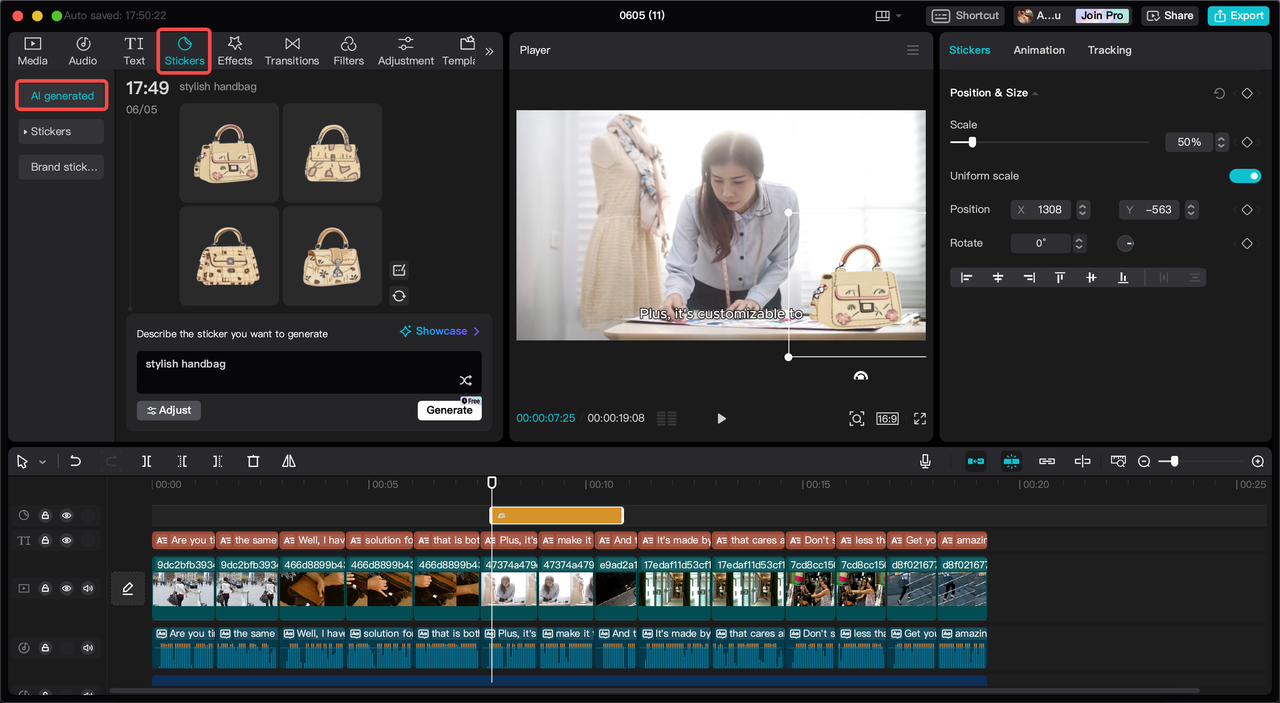The image size is (1280, 703).
Task: Hide the main video track with eye icon
Action: [67, 589]
